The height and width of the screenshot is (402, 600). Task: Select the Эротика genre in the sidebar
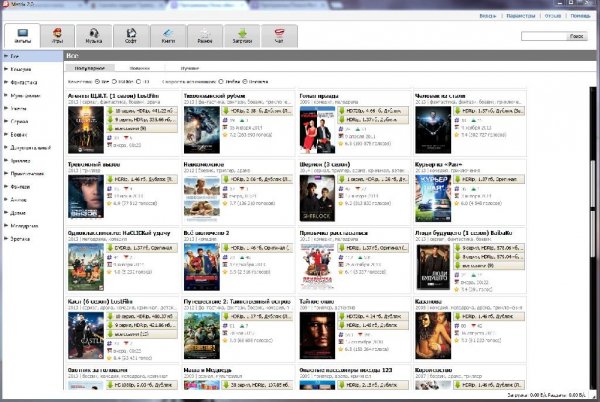click(x=20, y=239)
